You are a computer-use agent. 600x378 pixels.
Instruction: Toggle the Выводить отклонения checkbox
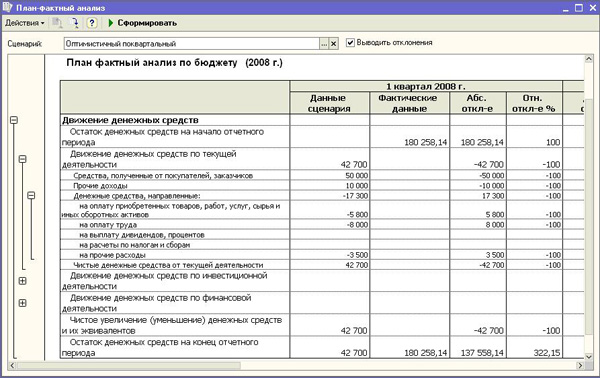(x=350, y=42)
